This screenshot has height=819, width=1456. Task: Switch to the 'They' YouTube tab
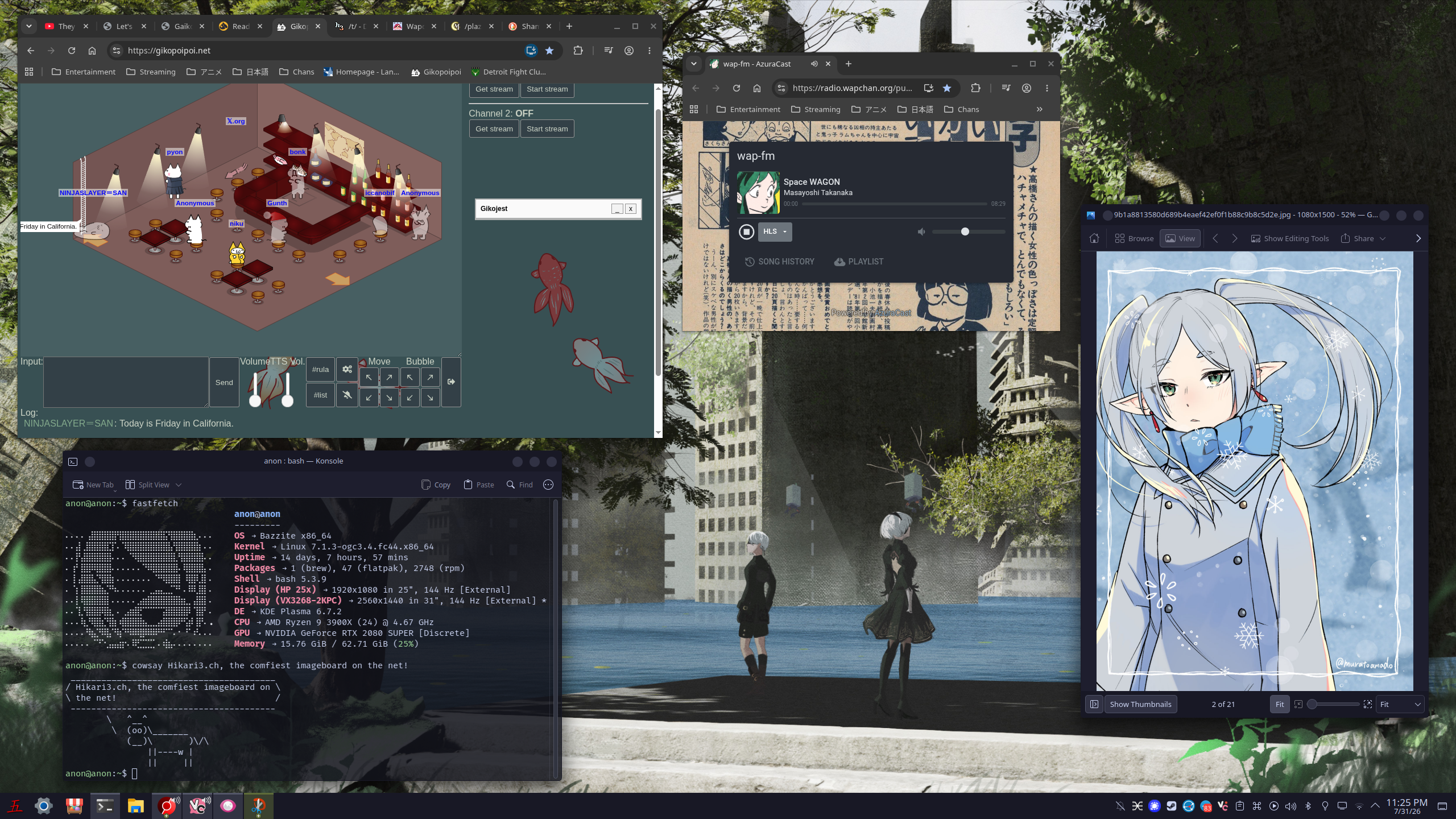(67, 26)
